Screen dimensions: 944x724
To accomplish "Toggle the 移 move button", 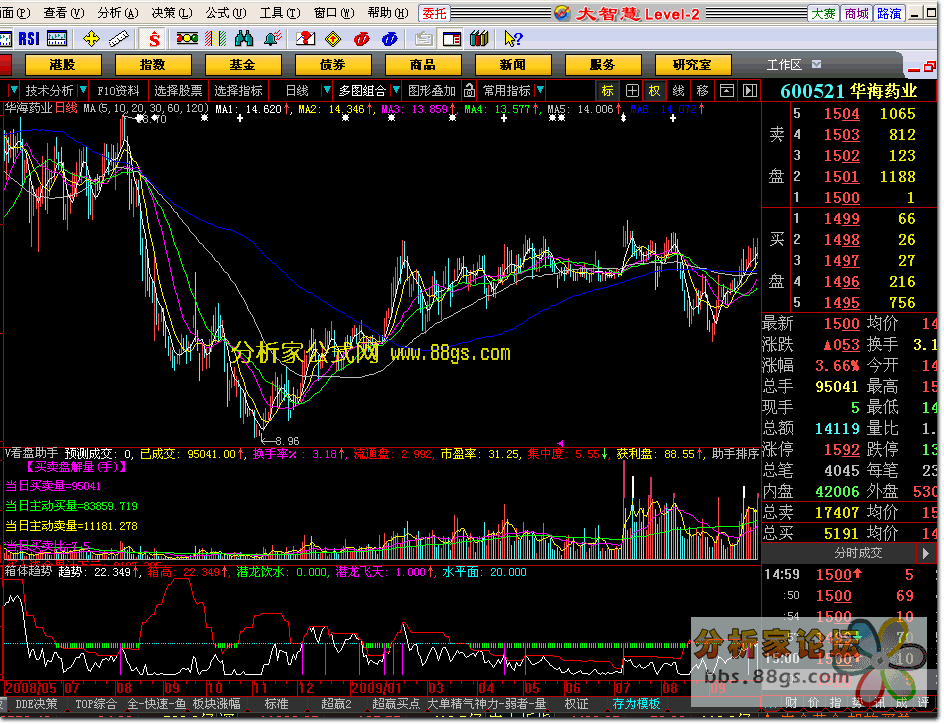I will (702, 91).
